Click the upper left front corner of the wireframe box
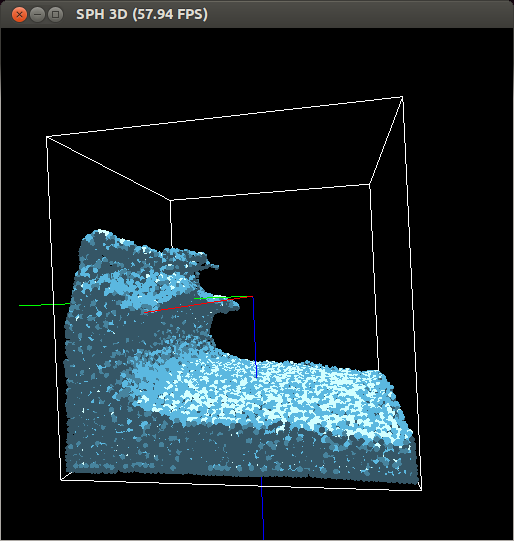This screenshot has width=514, height=541. [x=47, y=137]
